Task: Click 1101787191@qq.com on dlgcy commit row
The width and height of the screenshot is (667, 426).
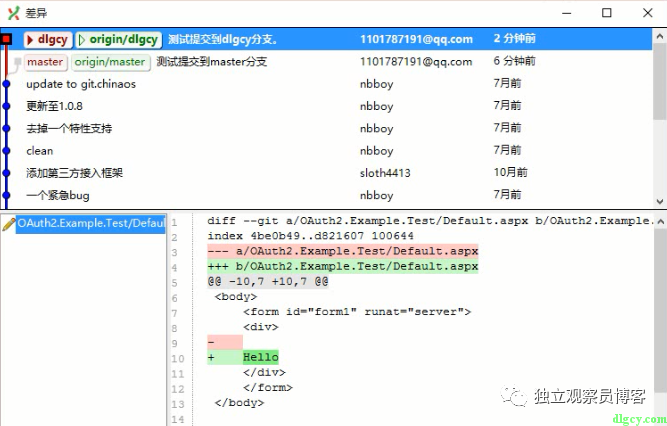Action: (x=416, y=39)
